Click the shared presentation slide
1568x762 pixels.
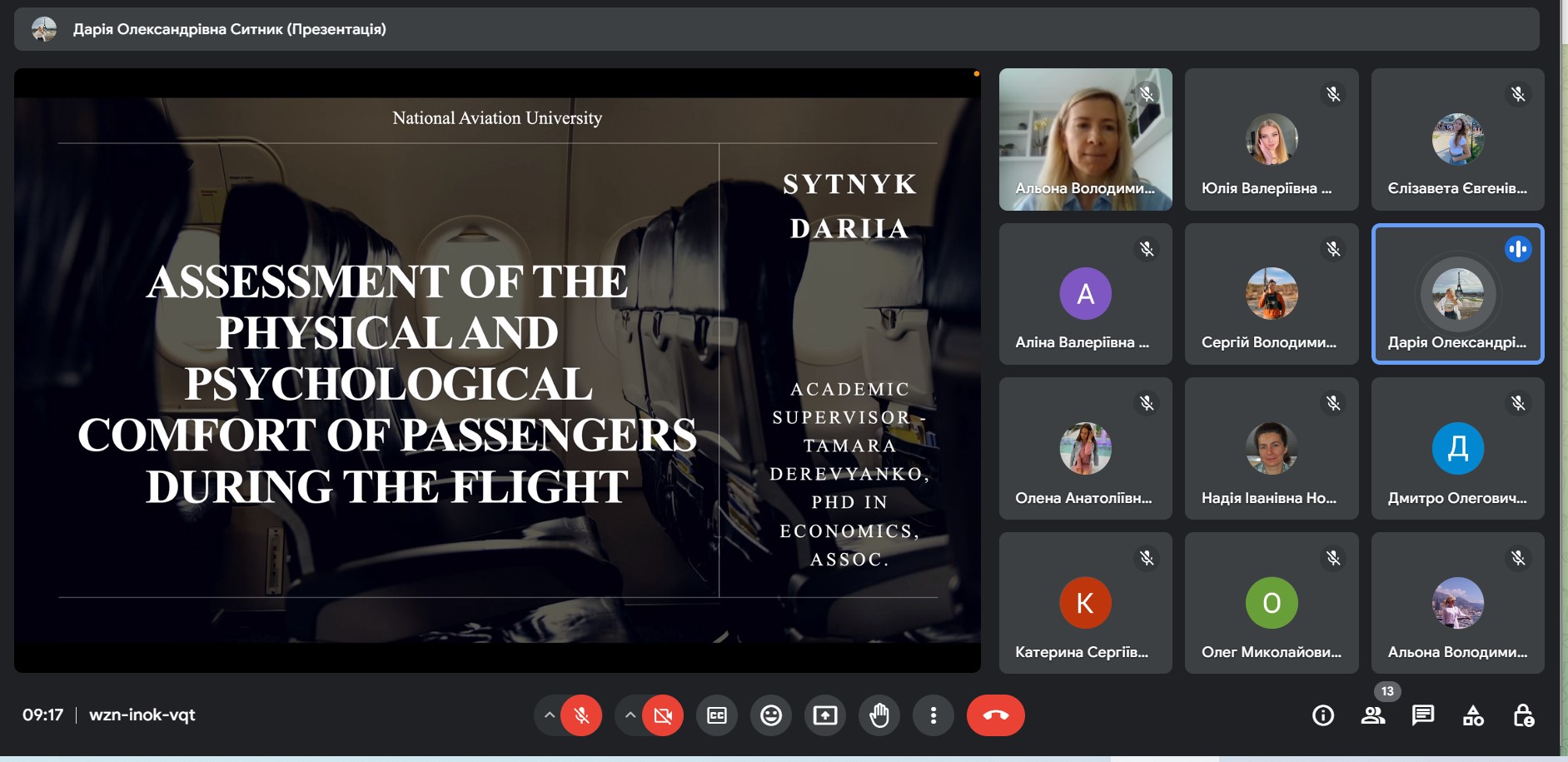coord(497,371)
